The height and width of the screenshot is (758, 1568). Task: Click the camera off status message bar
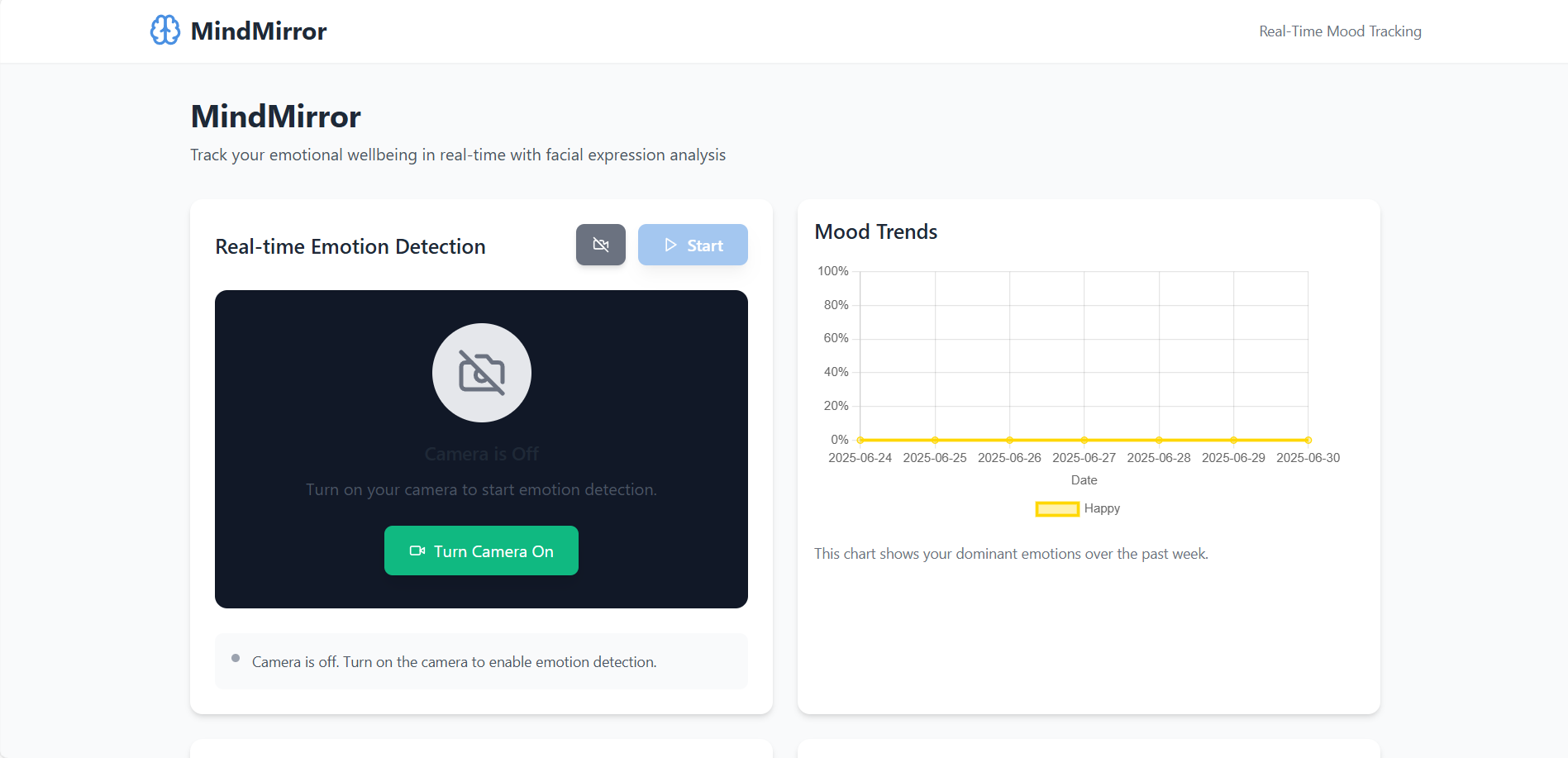[x=481, y=661]
